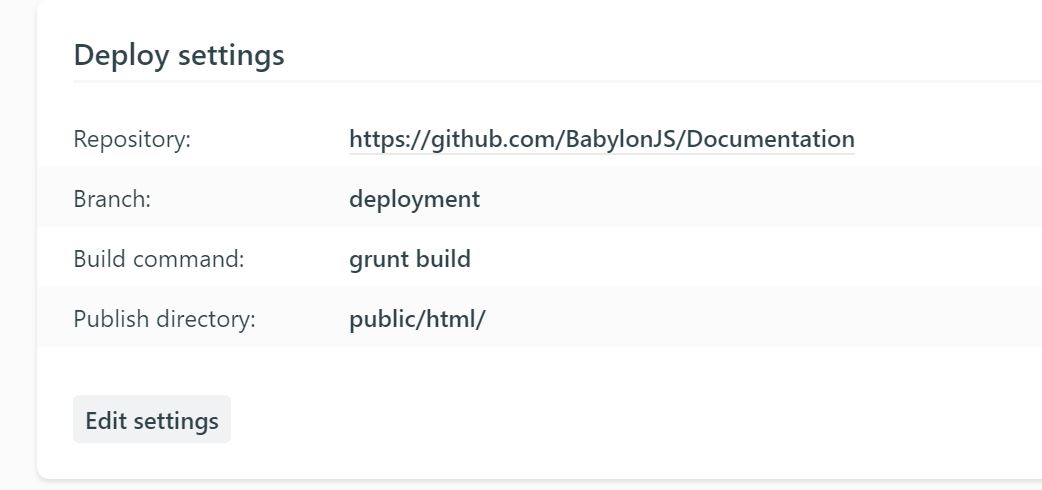Click the Repository field label
Viewport: 1042px width, 490px height.
pos(132,140)
